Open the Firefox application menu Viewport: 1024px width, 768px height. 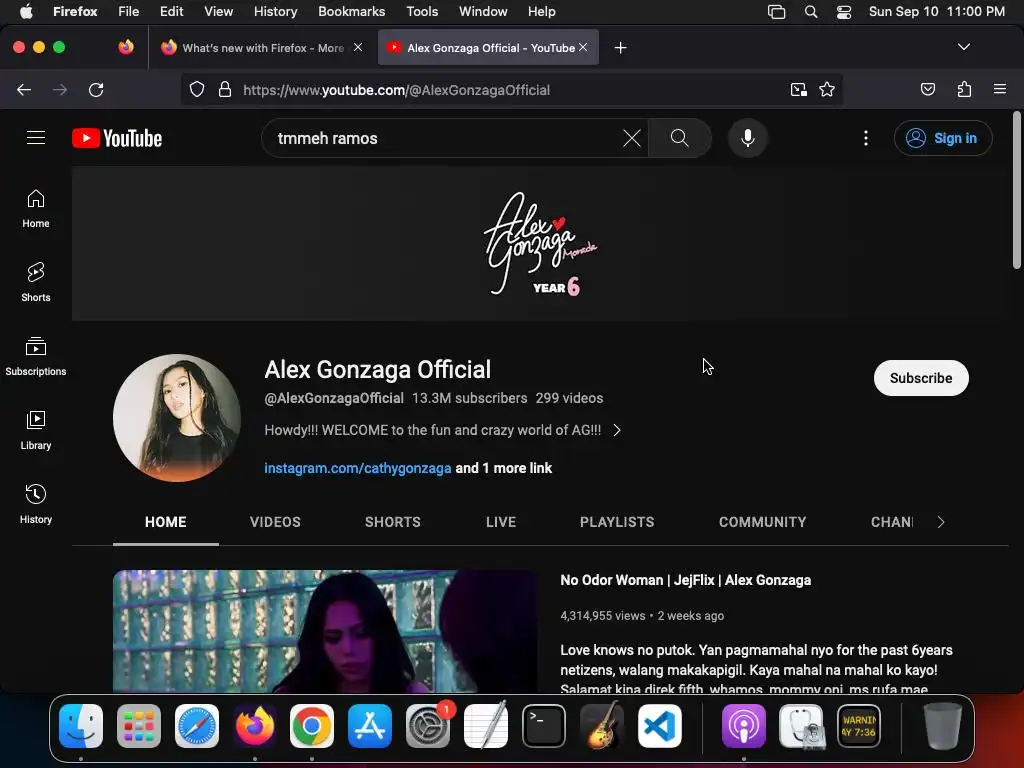pyautogui.click(x=1000, y=89)
